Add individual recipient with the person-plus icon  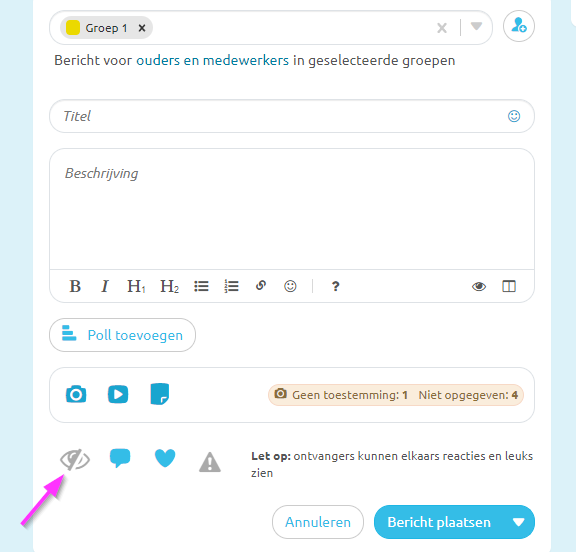tap(519, 26)
